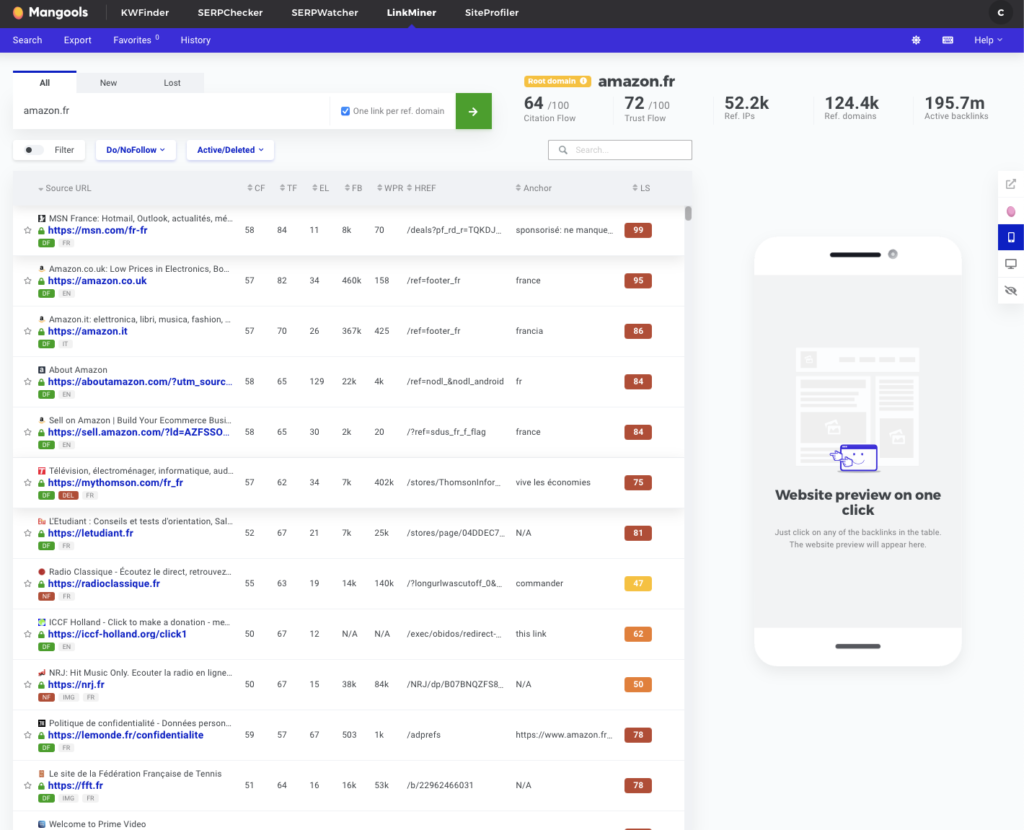Open the Export menu item

(x=78, y=40)
